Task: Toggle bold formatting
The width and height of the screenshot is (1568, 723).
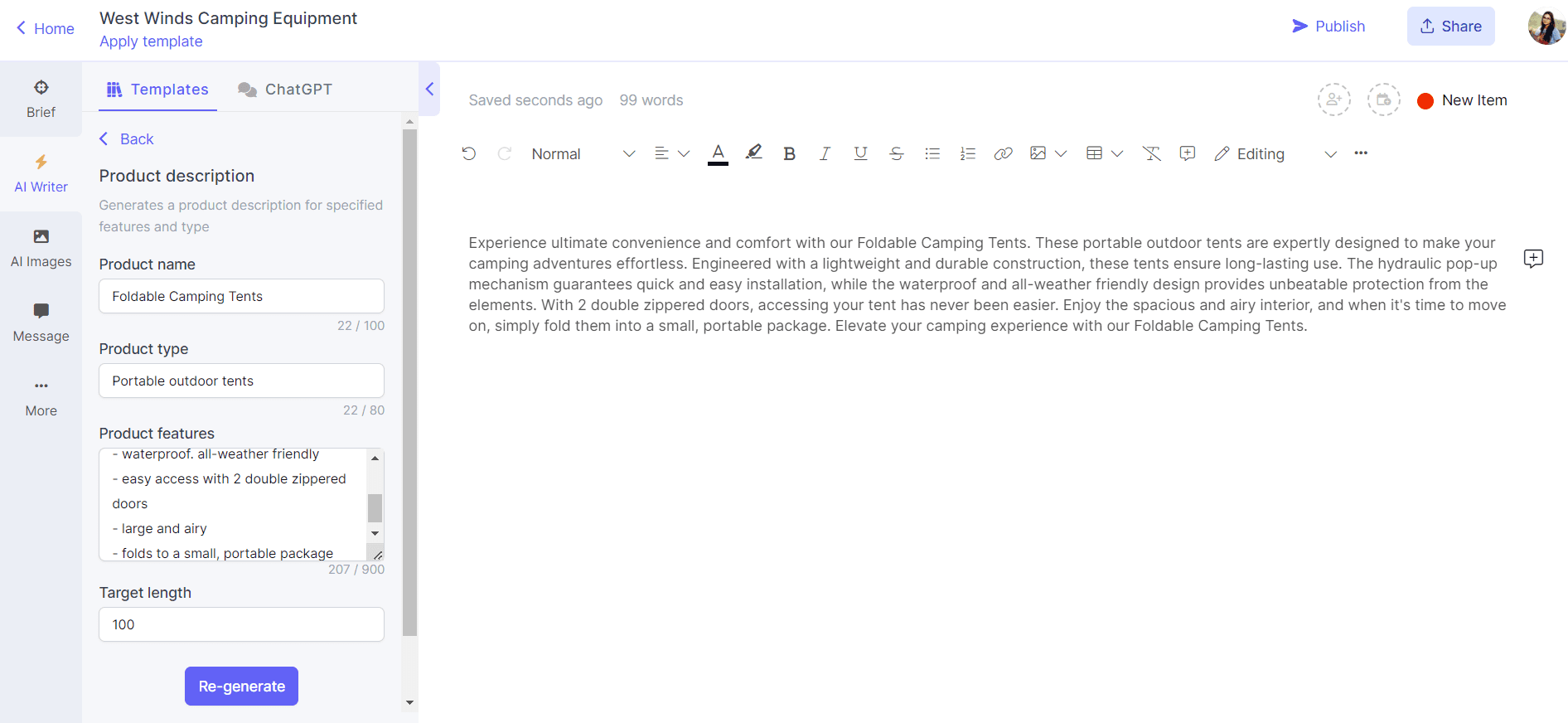Action: pos(789,153)
